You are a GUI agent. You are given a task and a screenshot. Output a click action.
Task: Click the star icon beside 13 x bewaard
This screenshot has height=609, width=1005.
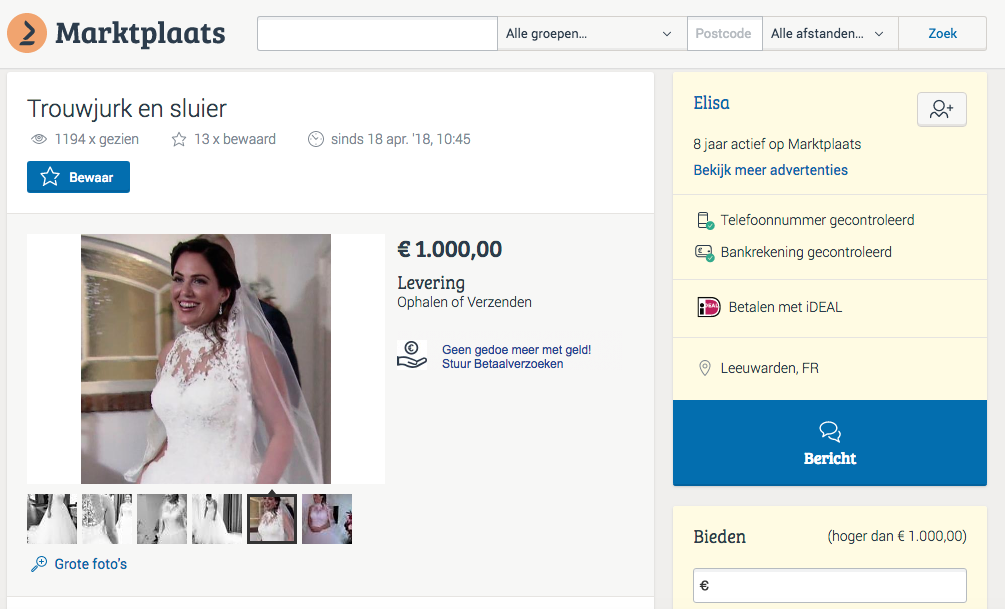[179, 139]
